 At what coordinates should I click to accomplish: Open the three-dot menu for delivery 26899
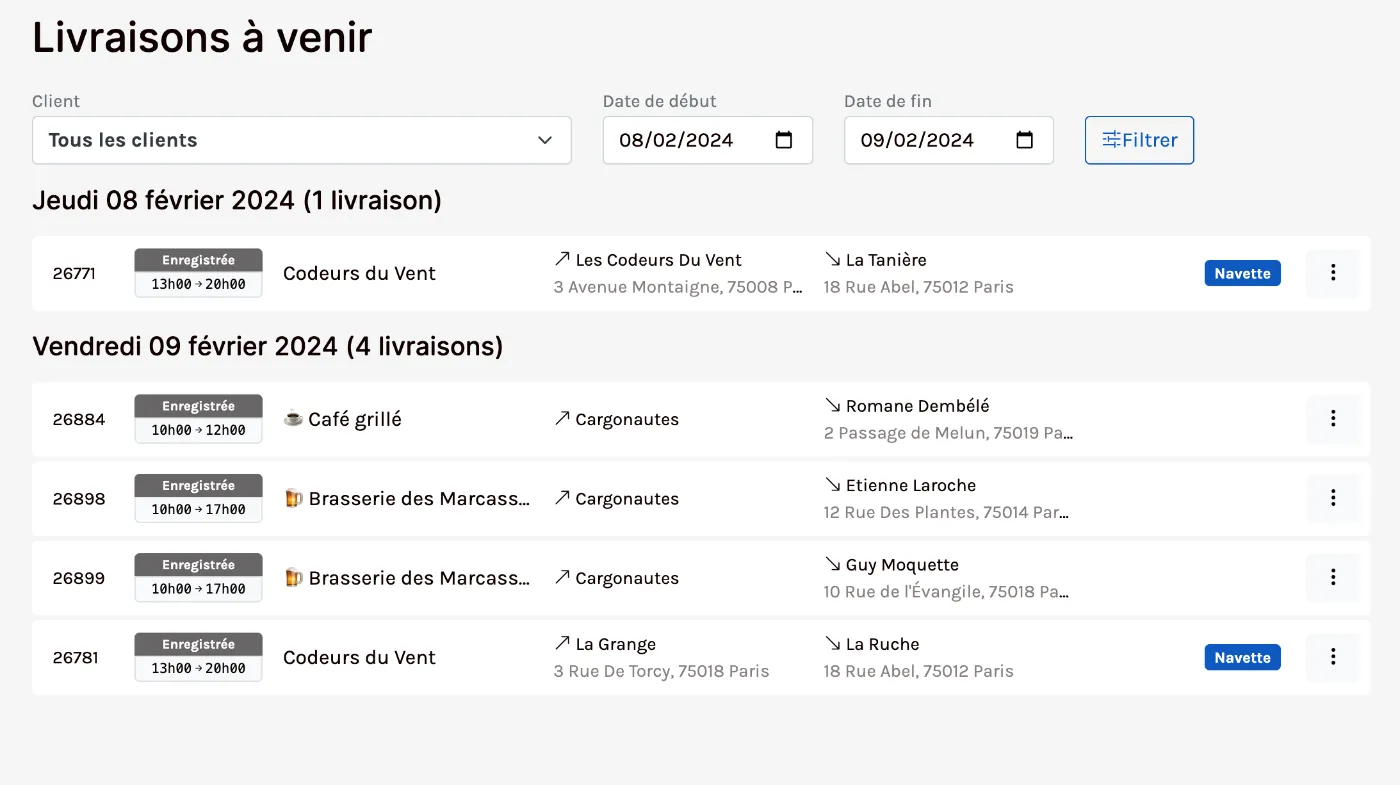[1332, 578]
